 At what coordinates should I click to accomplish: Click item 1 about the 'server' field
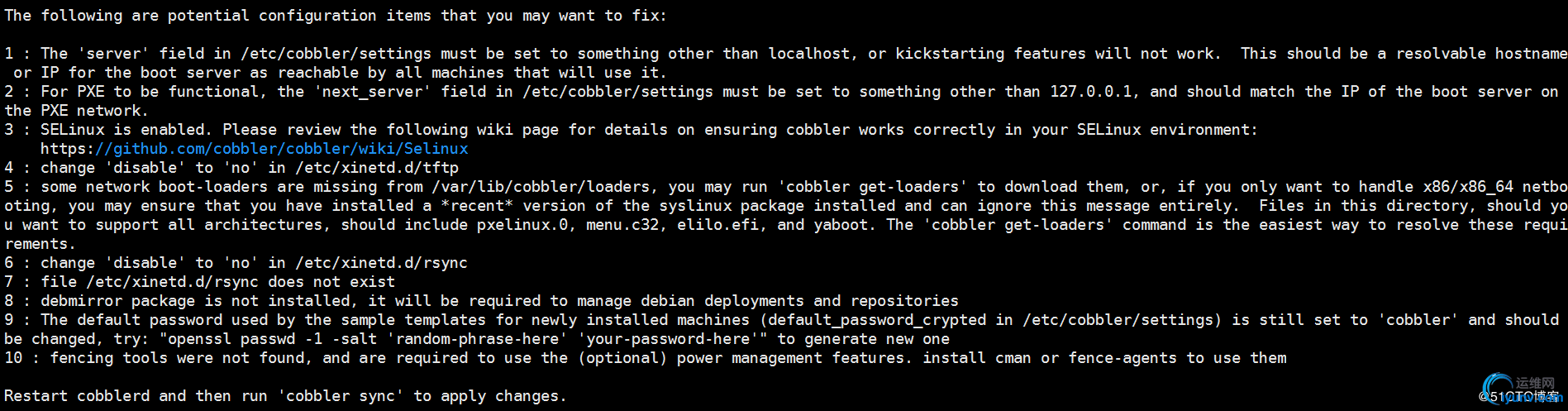point(785,63)
